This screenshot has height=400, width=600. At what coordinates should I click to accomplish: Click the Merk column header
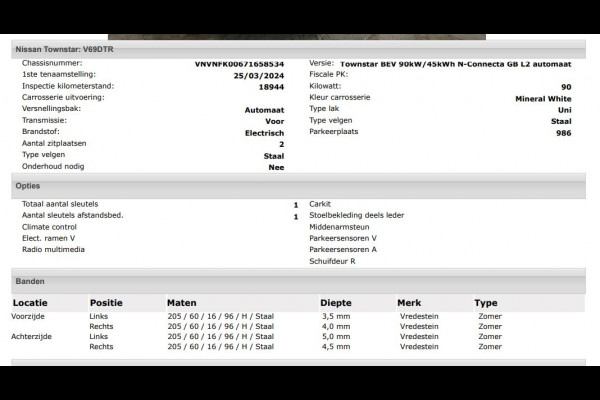coord(409,303)
